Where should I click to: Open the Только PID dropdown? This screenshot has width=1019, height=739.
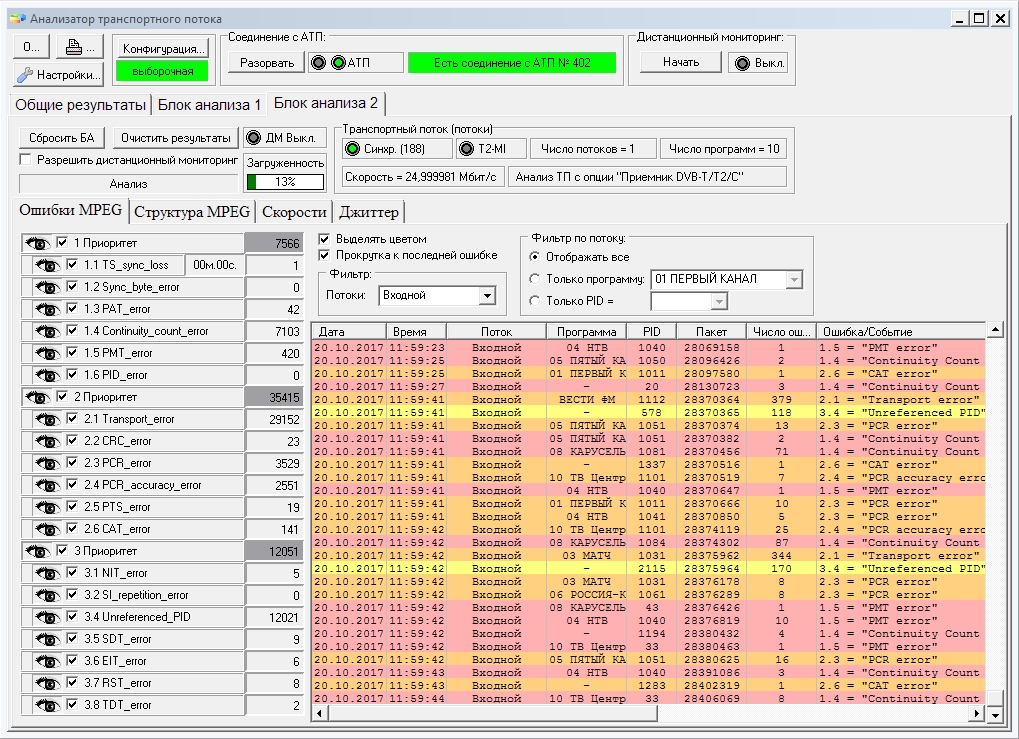tap(718, 302)
